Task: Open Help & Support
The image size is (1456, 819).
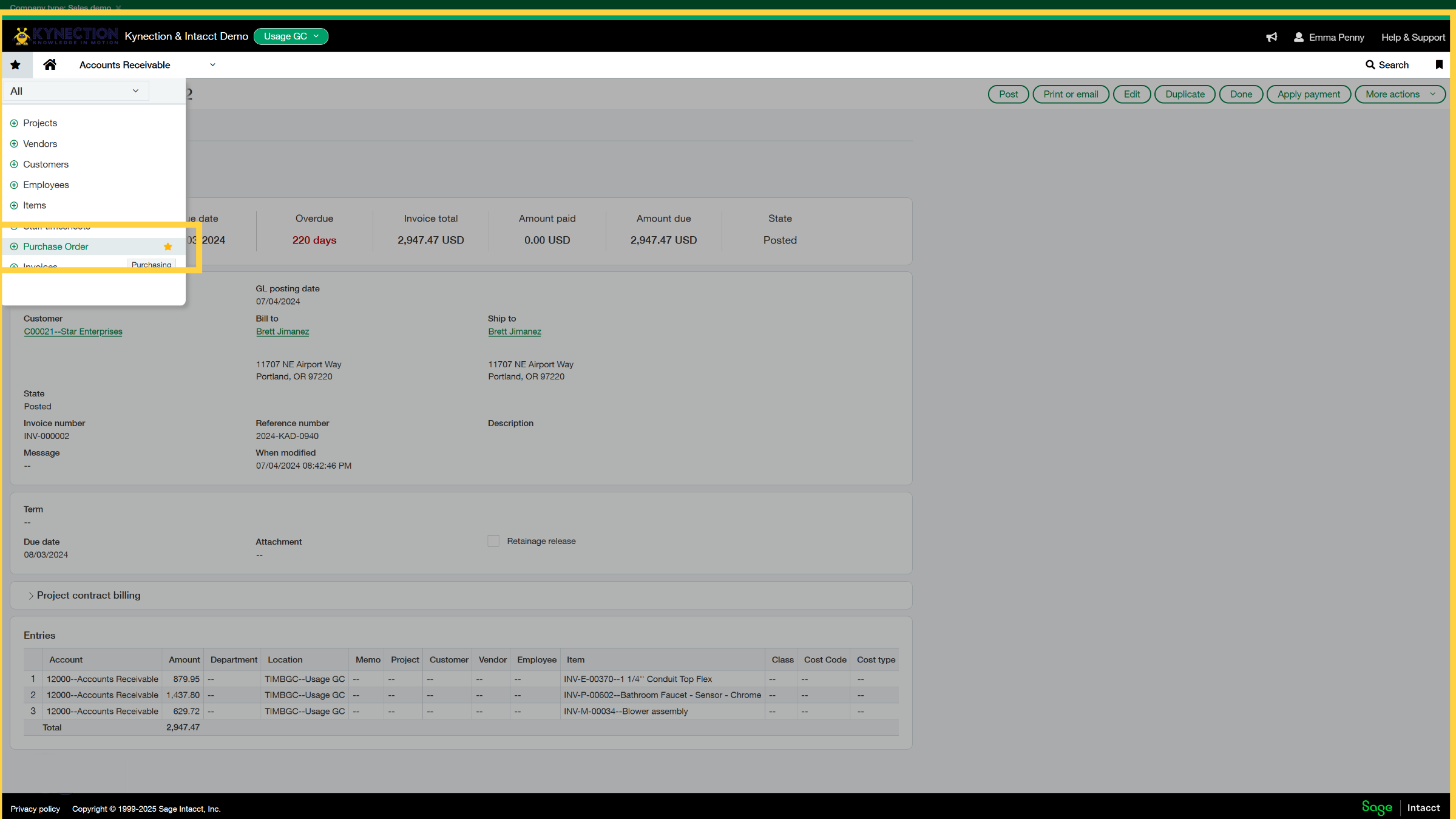Action: [x=1413, y=37]
